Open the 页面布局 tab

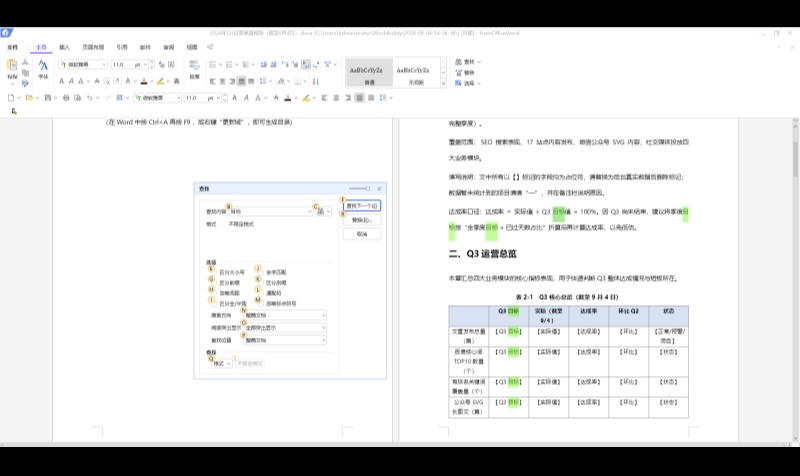point(93,47)
